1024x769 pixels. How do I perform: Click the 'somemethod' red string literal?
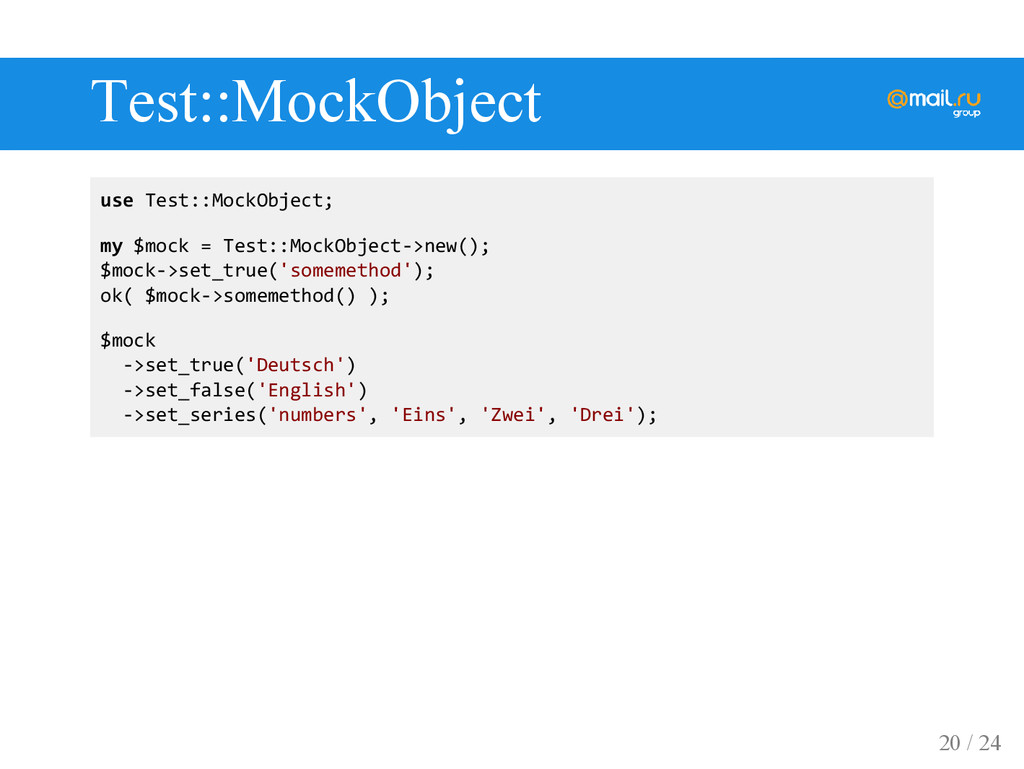pos(345,270)
